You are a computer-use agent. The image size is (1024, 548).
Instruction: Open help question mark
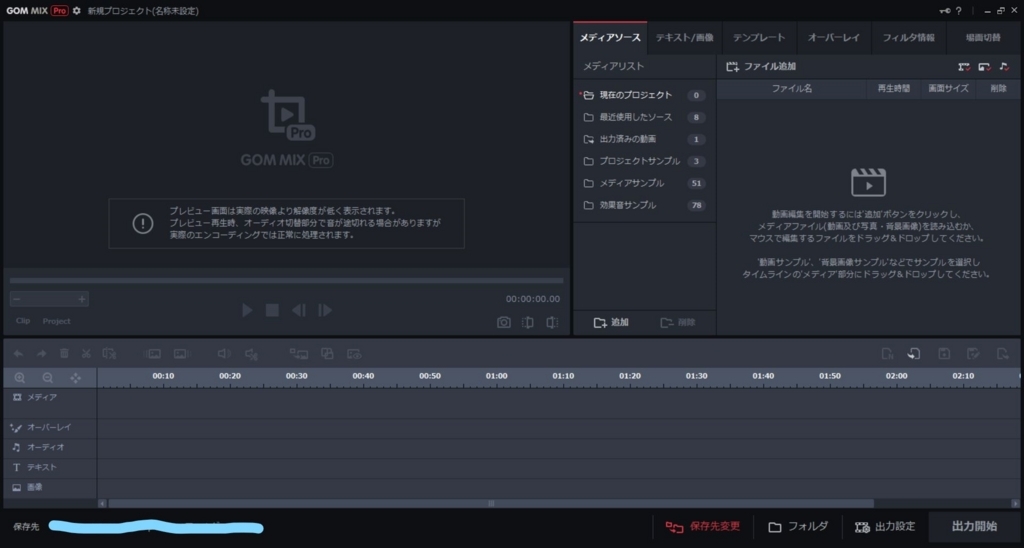click(x=959, y=10)
